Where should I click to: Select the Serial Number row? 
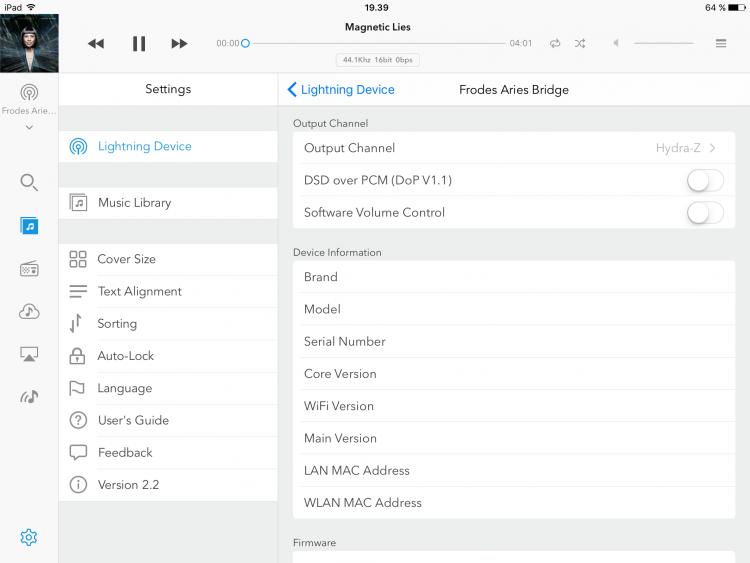(x=514, y=342)
